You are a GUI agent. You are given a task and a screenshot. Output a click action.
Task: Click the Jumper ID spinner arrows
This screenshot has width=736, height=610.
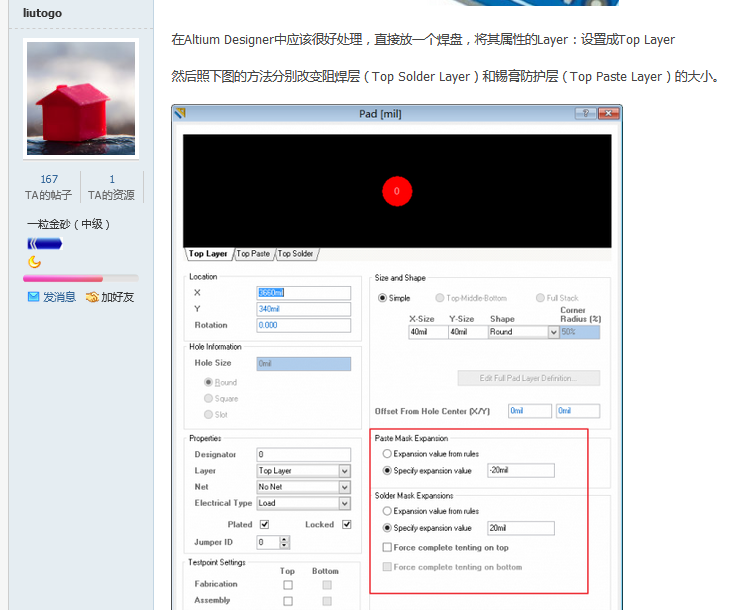(x=284, y=542)
